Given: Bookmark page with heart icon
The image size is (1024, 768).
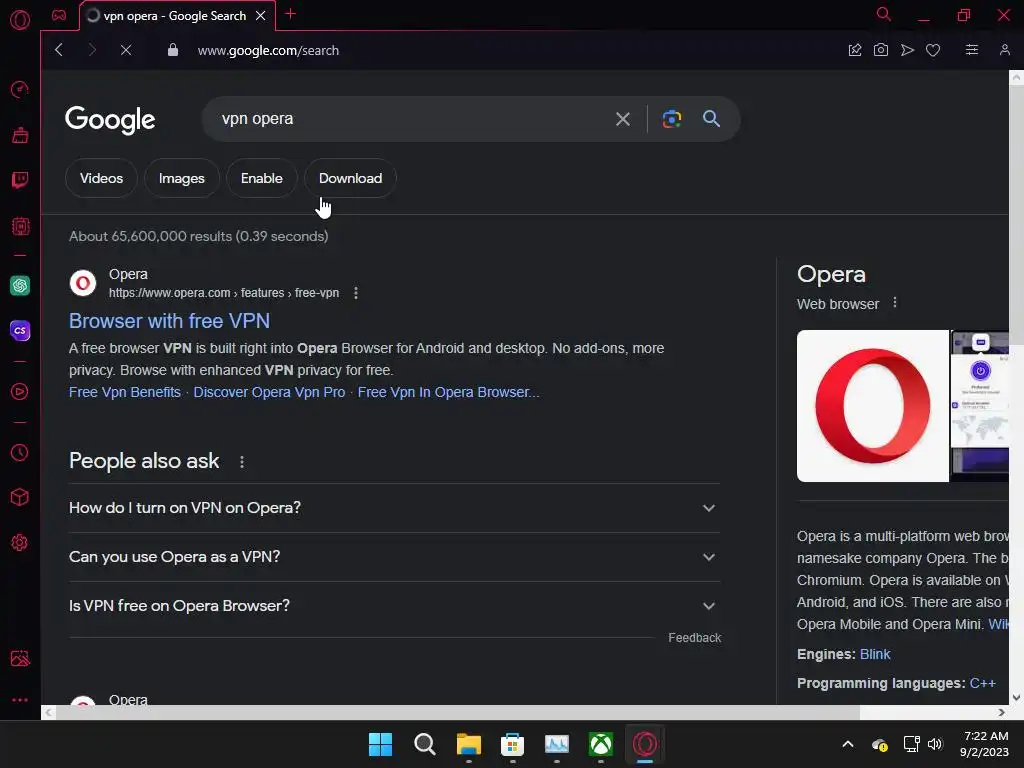Looking at the screenshot, I should coord(933,50).
